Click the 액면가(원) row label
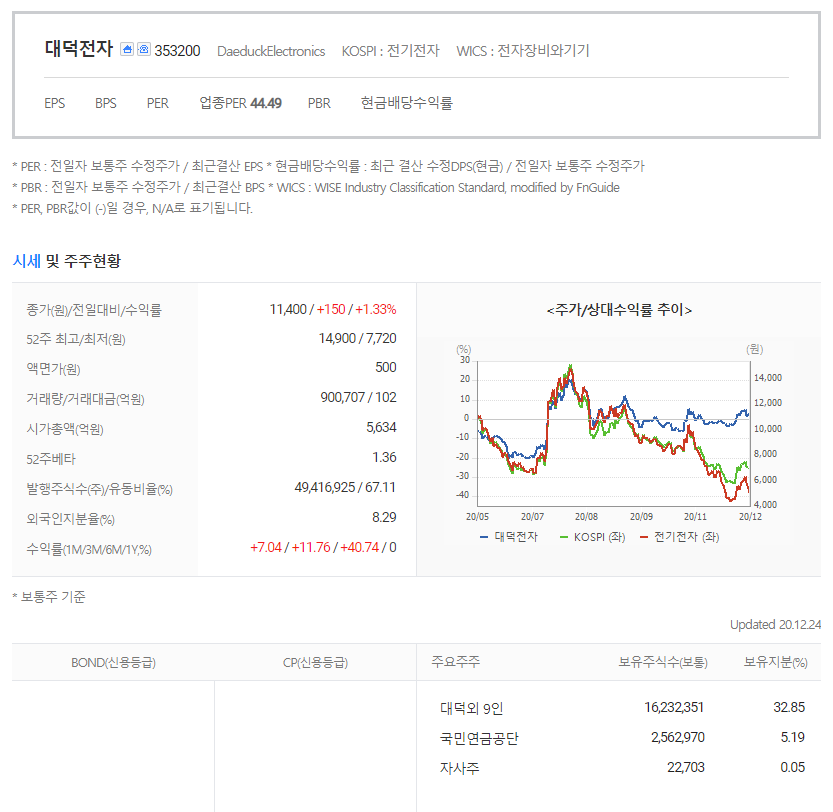The width and height of the screenshot is (833, 812). pyautogui.click(x=53, y=369)
